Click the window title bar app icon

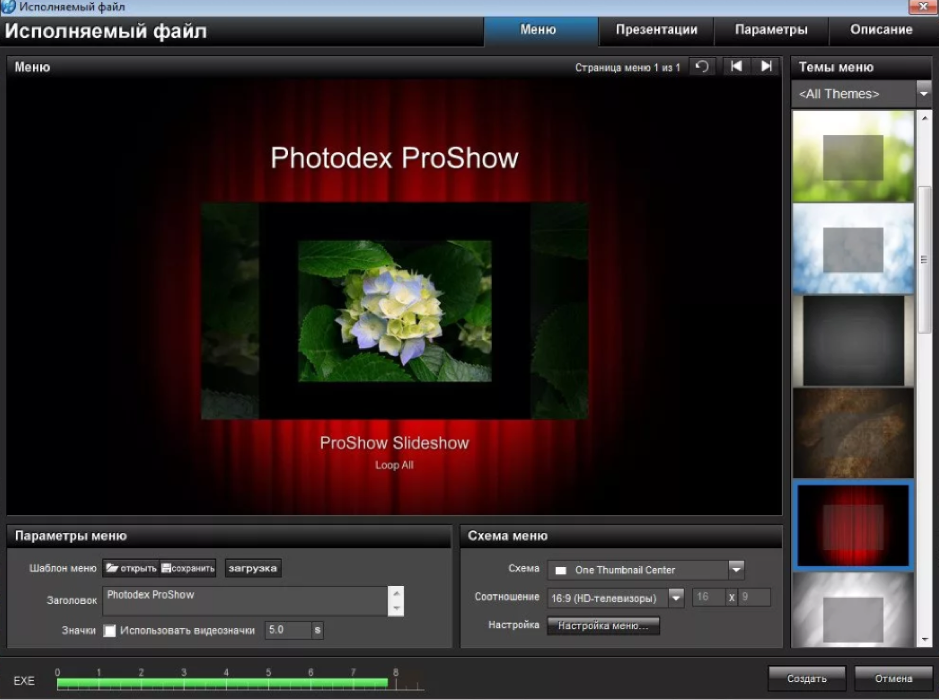8,7
